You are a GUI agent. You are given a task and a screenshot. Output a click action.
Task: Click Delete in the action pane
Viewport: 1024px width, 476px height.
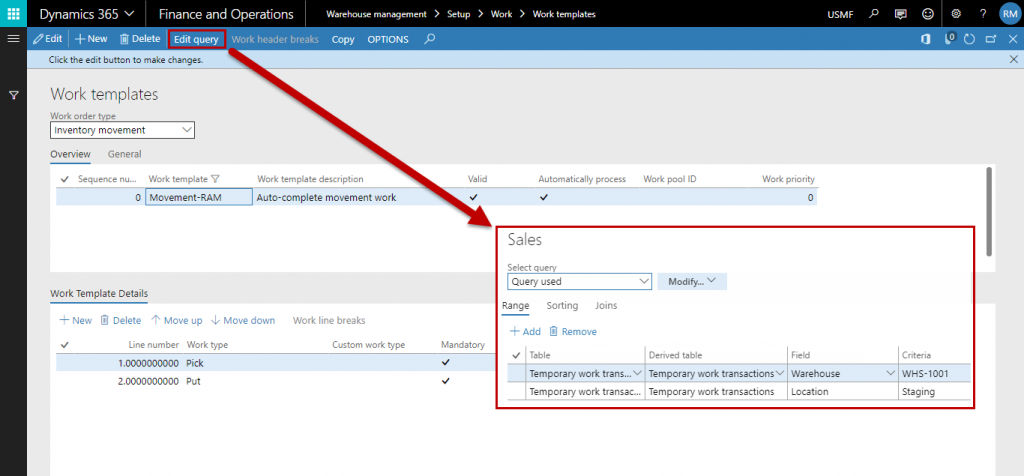point(140,39)
